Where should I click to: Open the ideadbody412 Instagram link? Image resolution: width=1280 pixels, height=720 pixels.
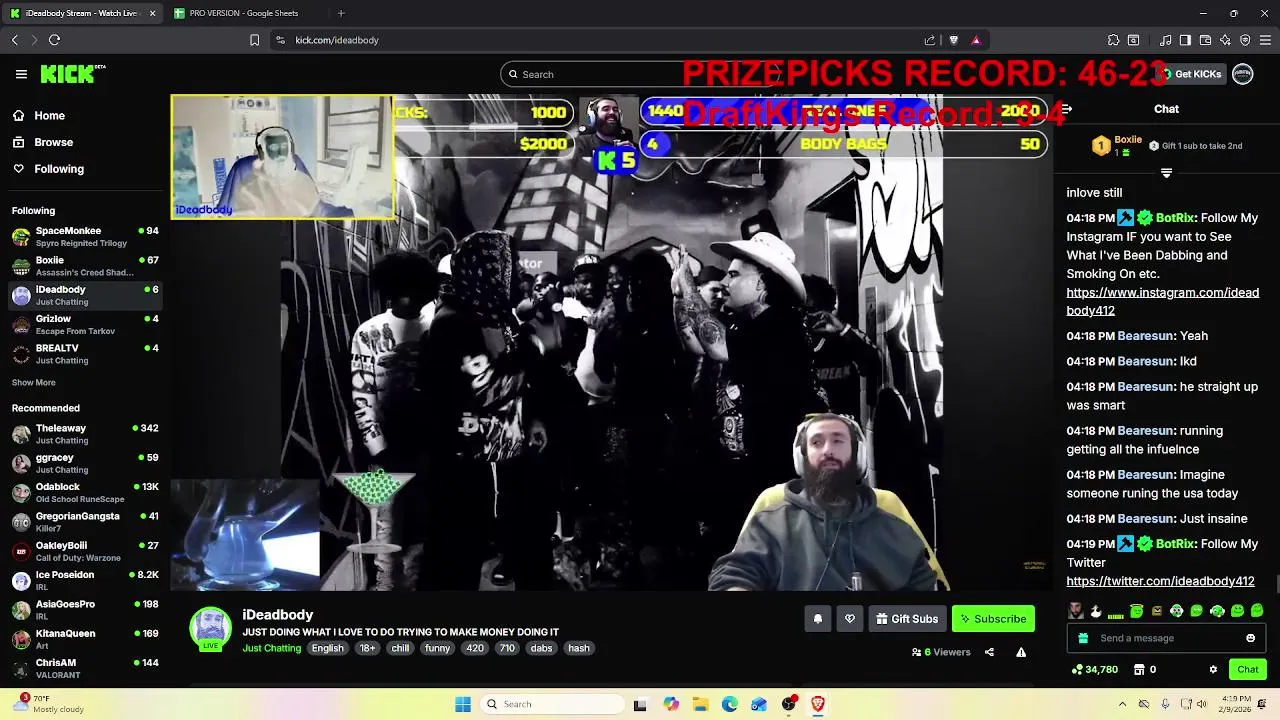[1162, 302]
